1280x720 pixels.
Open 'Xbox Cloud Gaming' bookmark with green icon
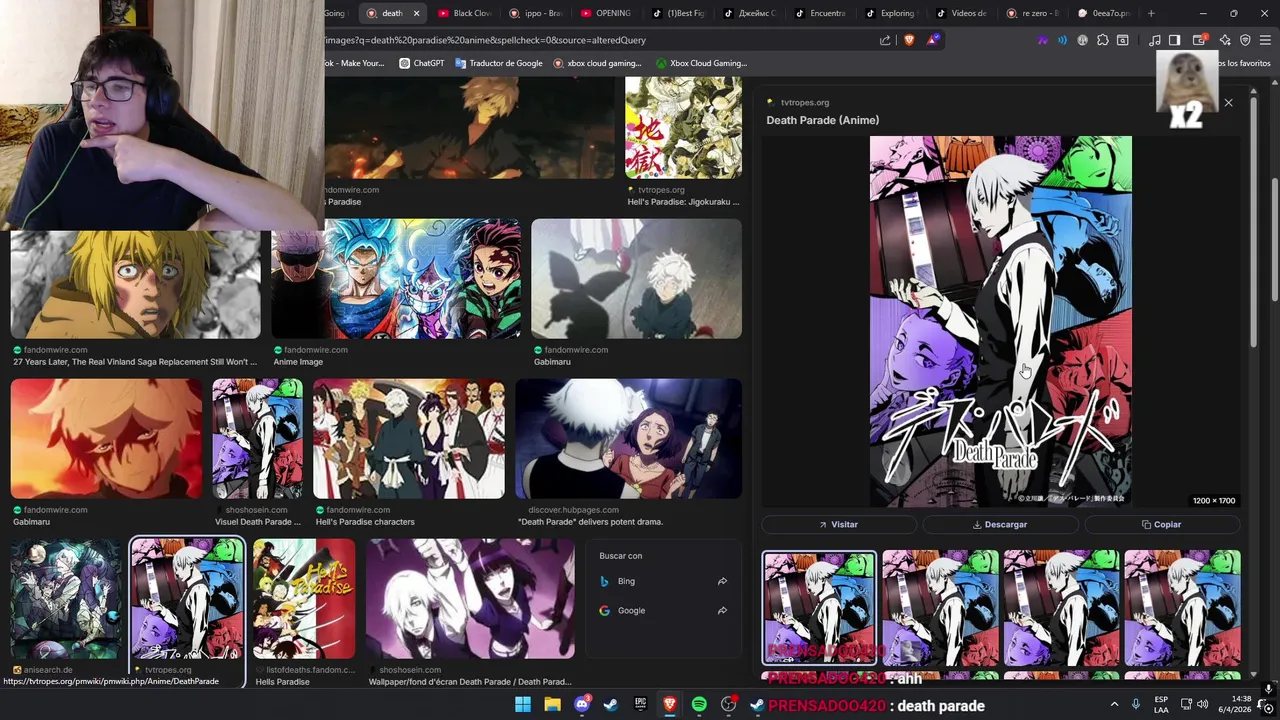point(702,63)
